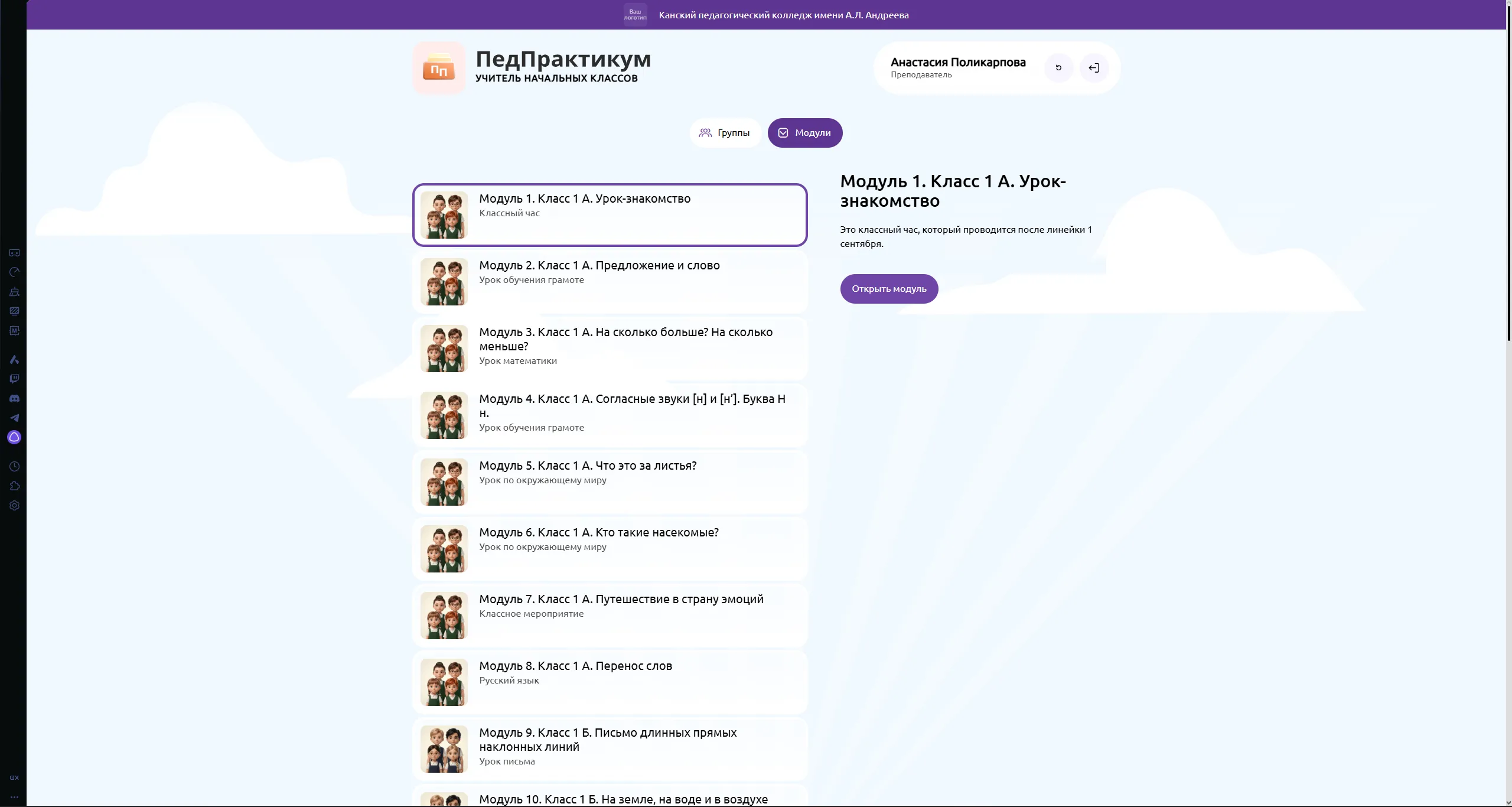Click the ПедПрактикум site title
The height and width of the screenshot is (807, 1512).
tap(563, 59)
